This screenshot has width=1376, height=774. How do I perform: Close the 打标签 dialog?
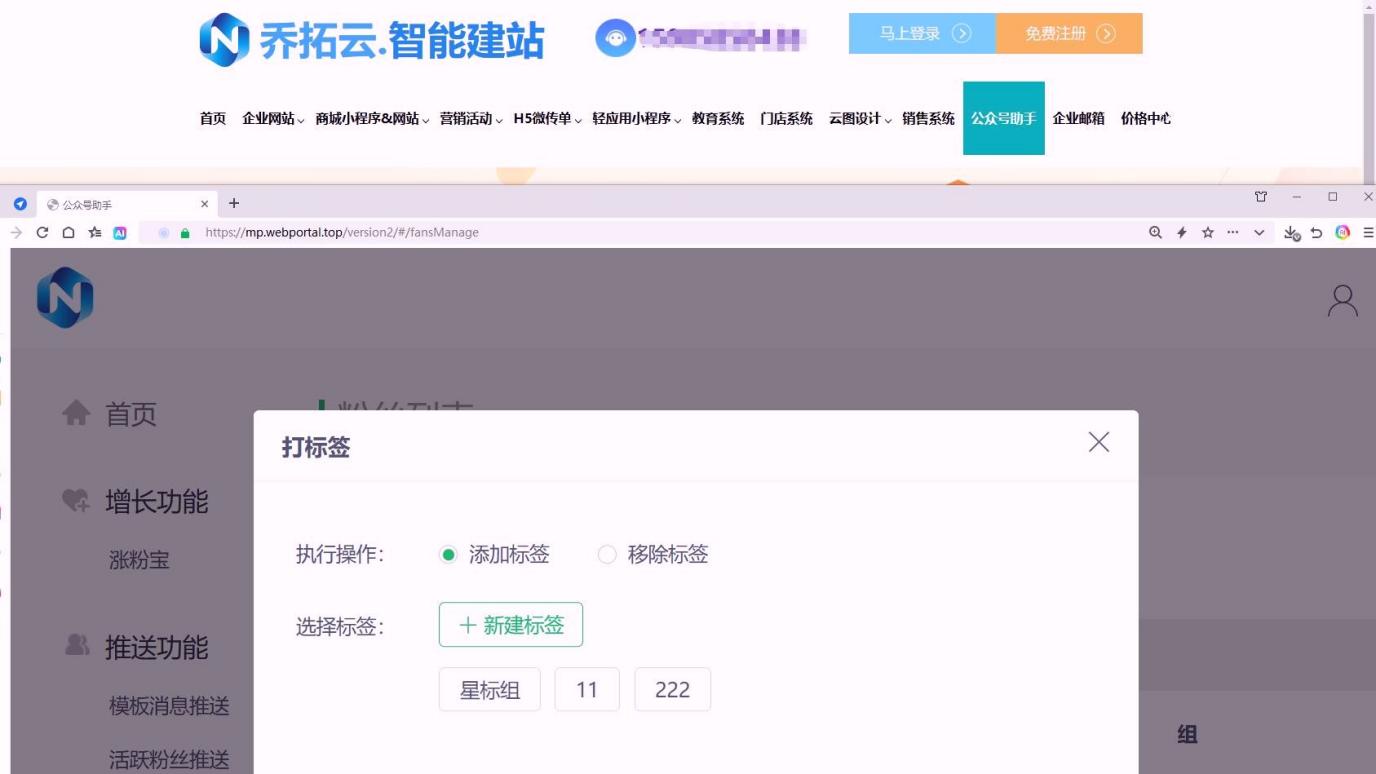[1098, 443]
